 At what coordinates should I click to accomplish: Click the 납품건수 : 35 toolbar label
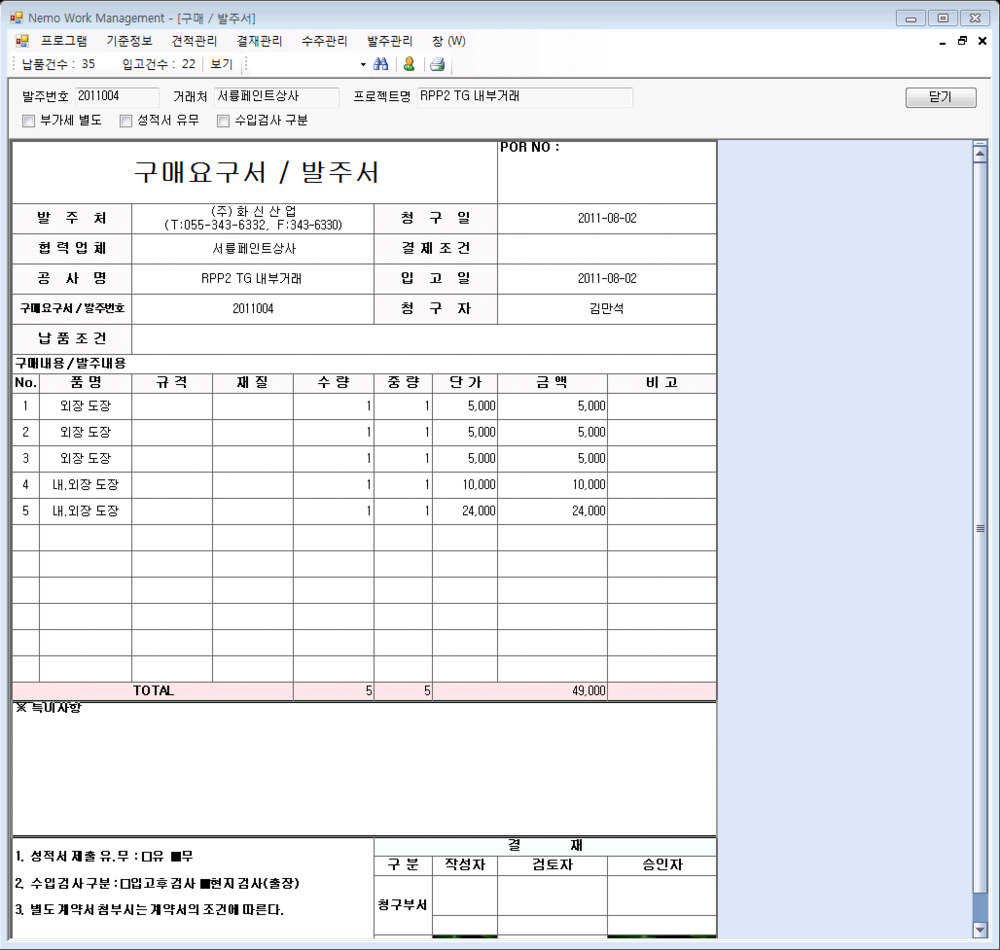[x=58, y=64]
